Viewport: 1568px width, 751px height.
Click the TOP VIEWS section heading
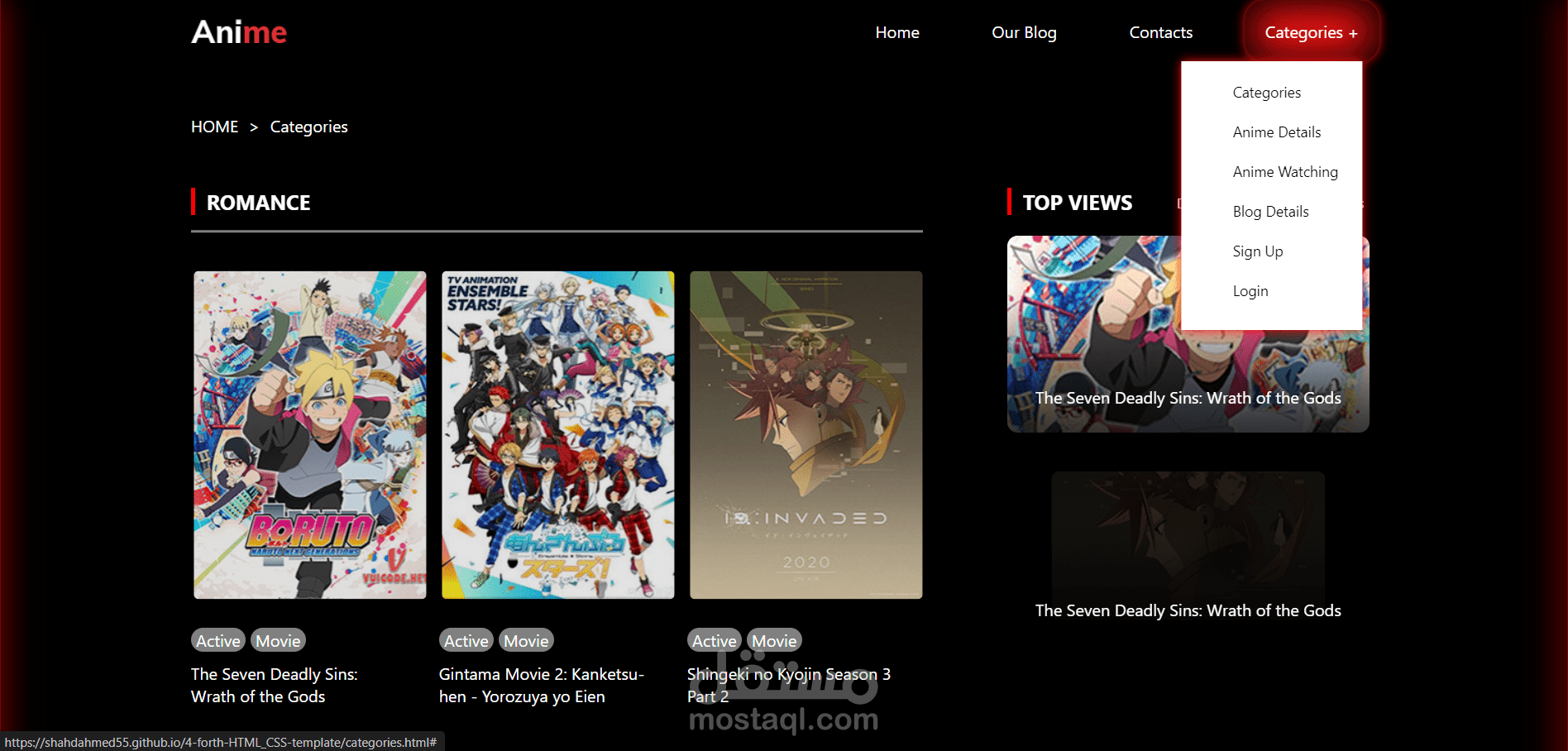coord(1078,203)
